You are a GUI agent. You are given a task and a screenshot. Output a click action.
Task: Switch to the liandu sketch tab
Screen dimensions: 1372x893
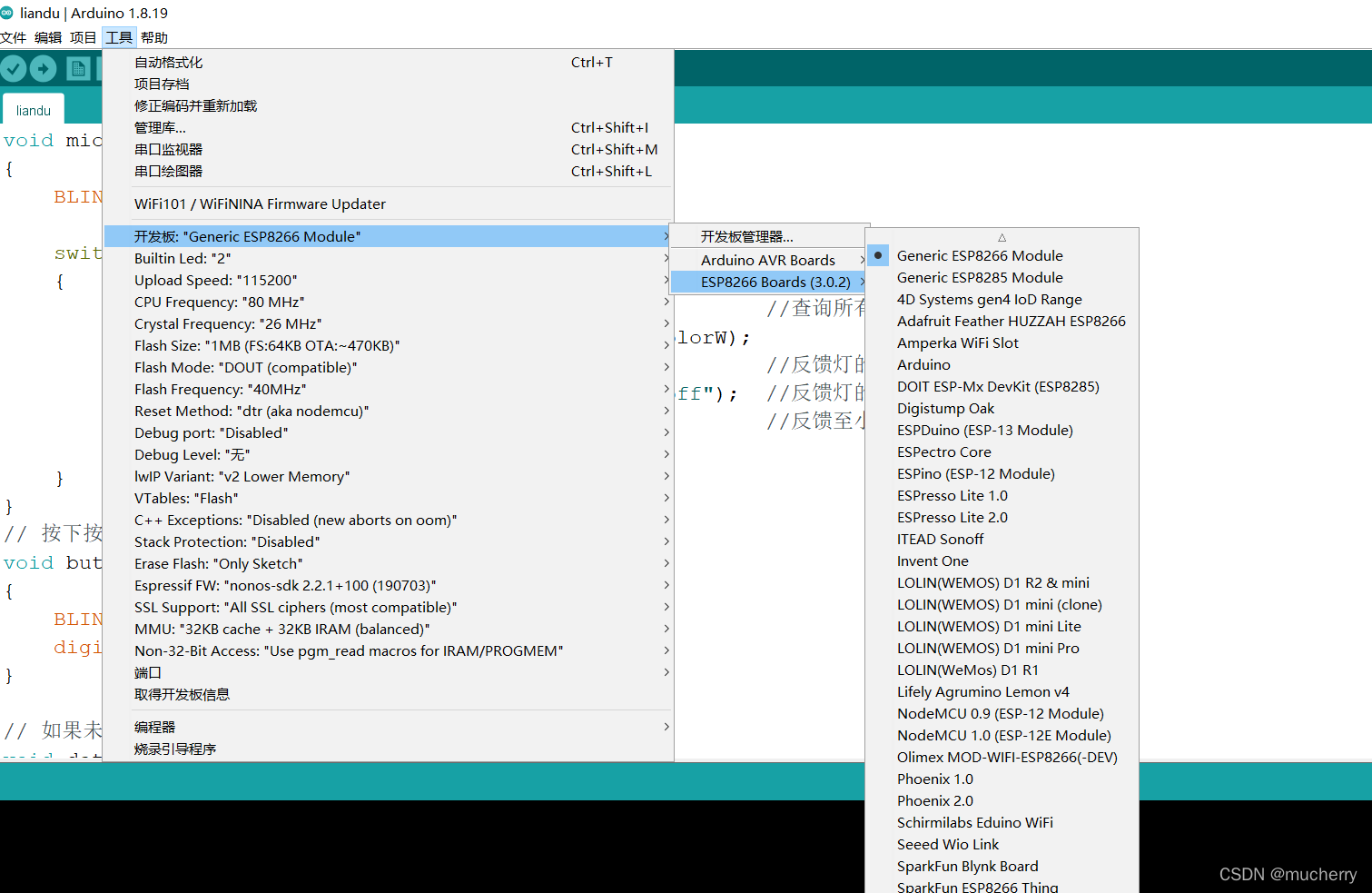34,110
